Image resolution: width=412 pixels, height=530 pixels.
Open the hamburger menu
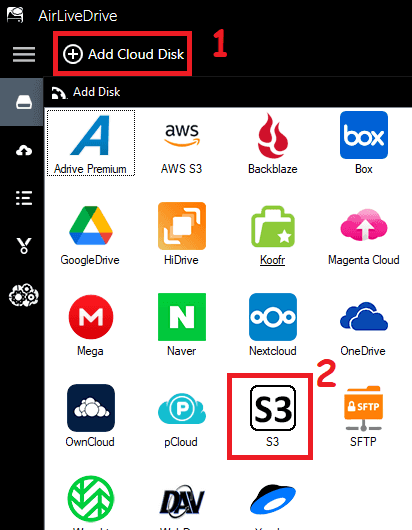pyautogui.click(x=24, y=54)
